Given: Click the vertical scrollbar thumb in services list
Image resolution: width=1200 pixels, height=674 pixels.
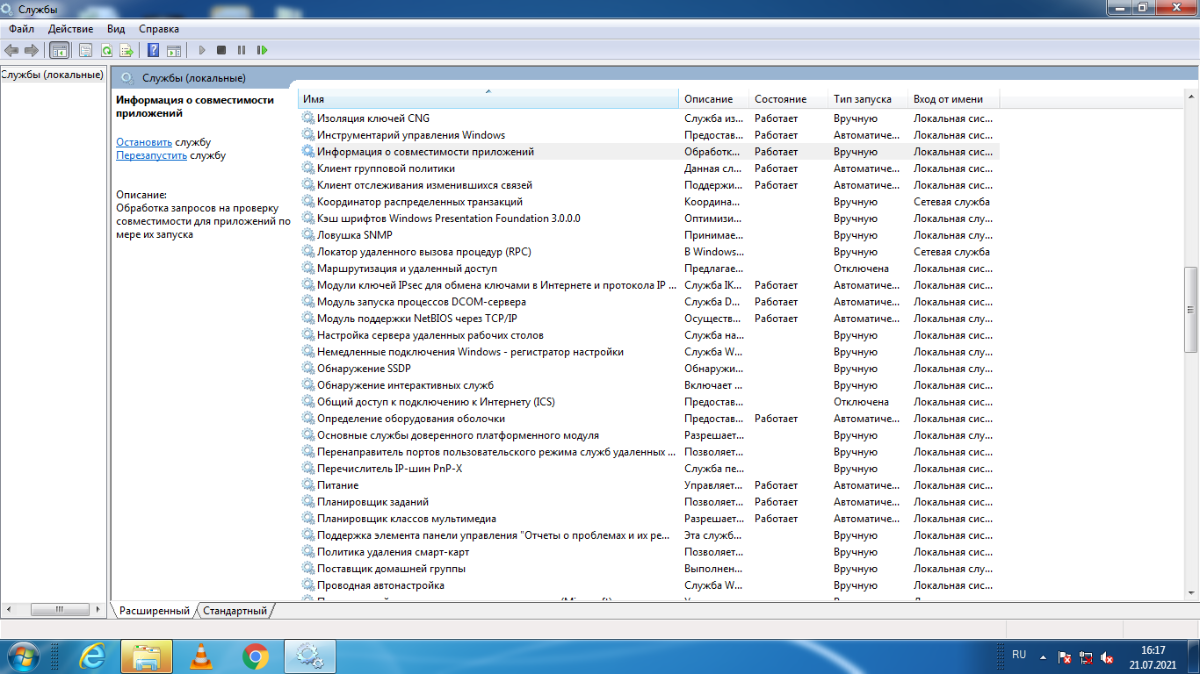Looking at the screenshot, I should coord(1190,309).
